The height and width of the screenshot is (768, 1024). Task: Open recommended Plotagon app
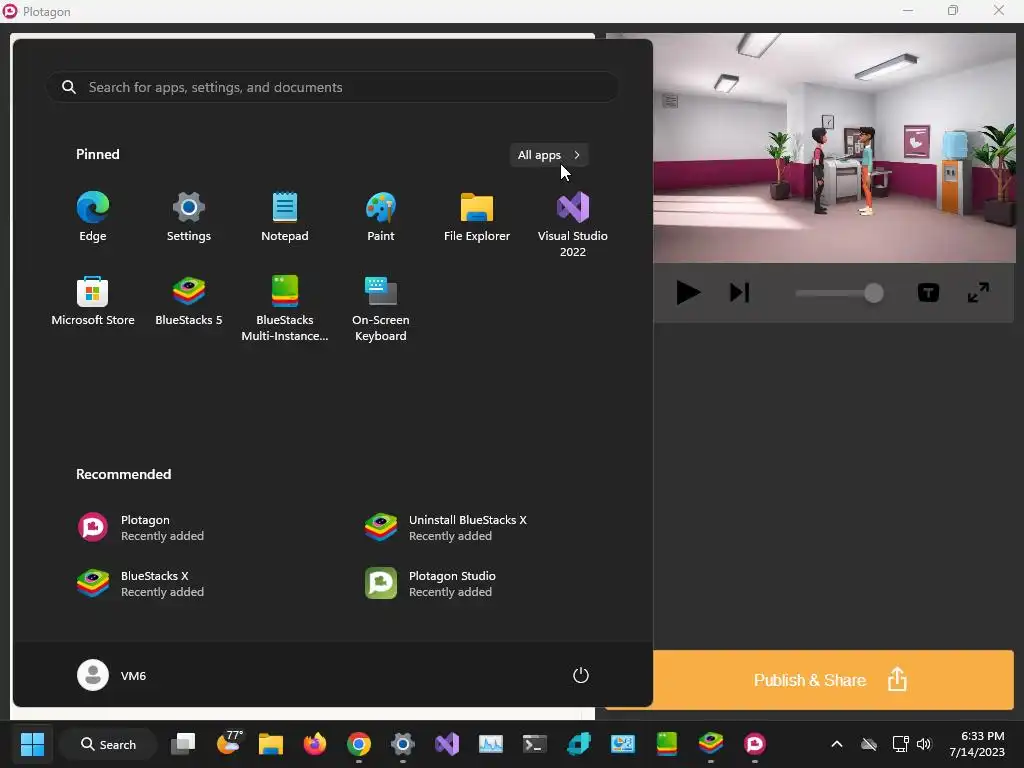pyautogui.click(x=141, y=528)
